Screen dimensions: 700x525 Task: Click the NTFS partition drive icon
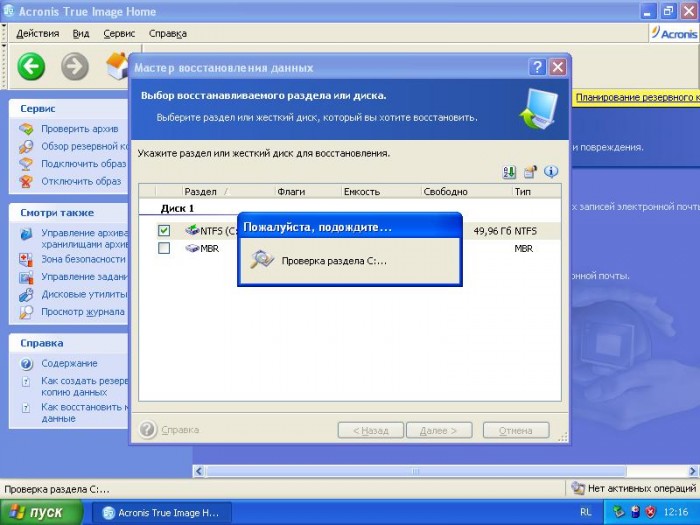click(x=192, y=230)
